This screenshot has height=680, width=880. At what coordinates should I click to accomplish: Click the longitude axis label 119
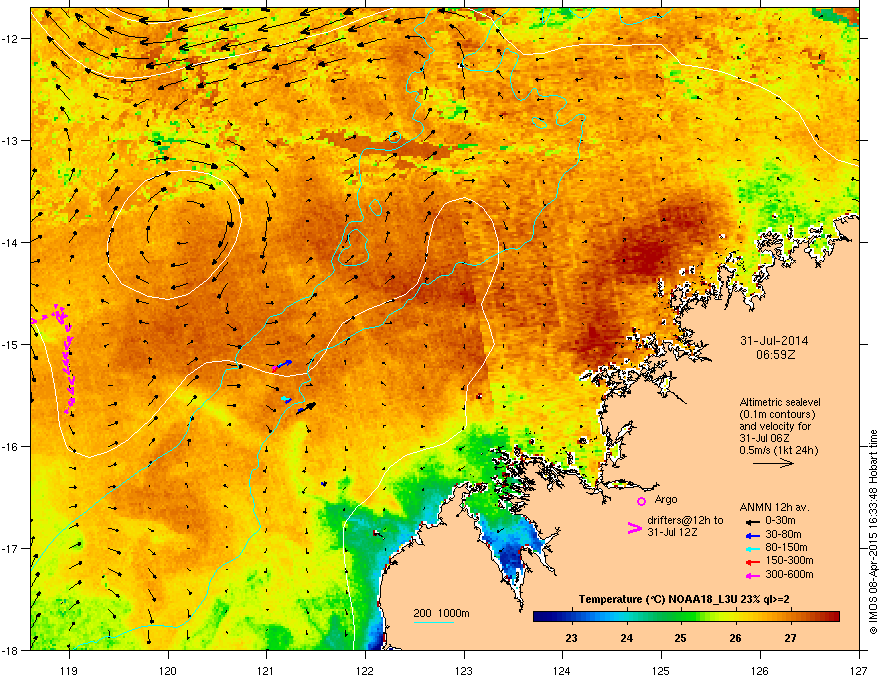[x=69, y=670]
